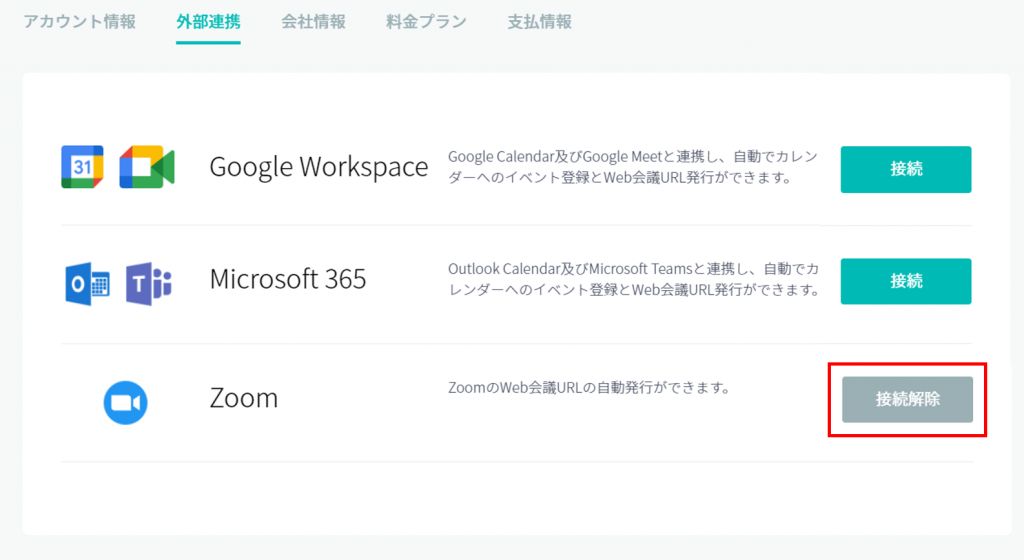This screenshot has width=1024, height=560.
Task: Disconnect Zoom using 接続解除 button
Action: pyautogui.click(x=907, y=399)
